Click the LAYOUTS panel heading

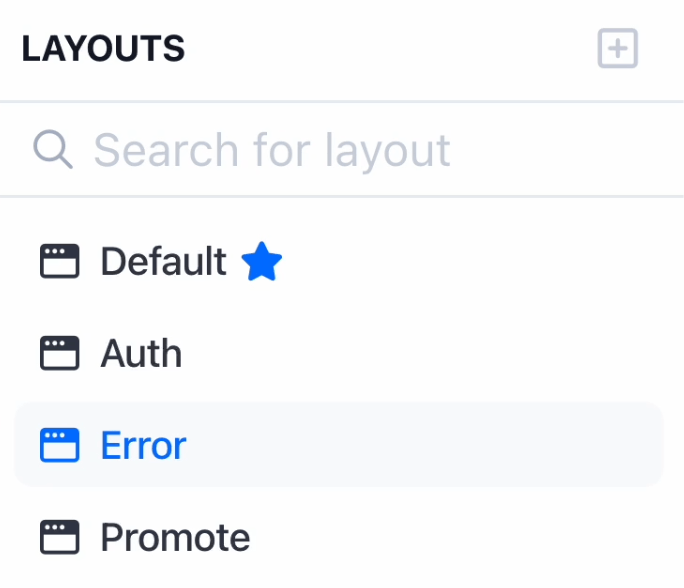103,49
